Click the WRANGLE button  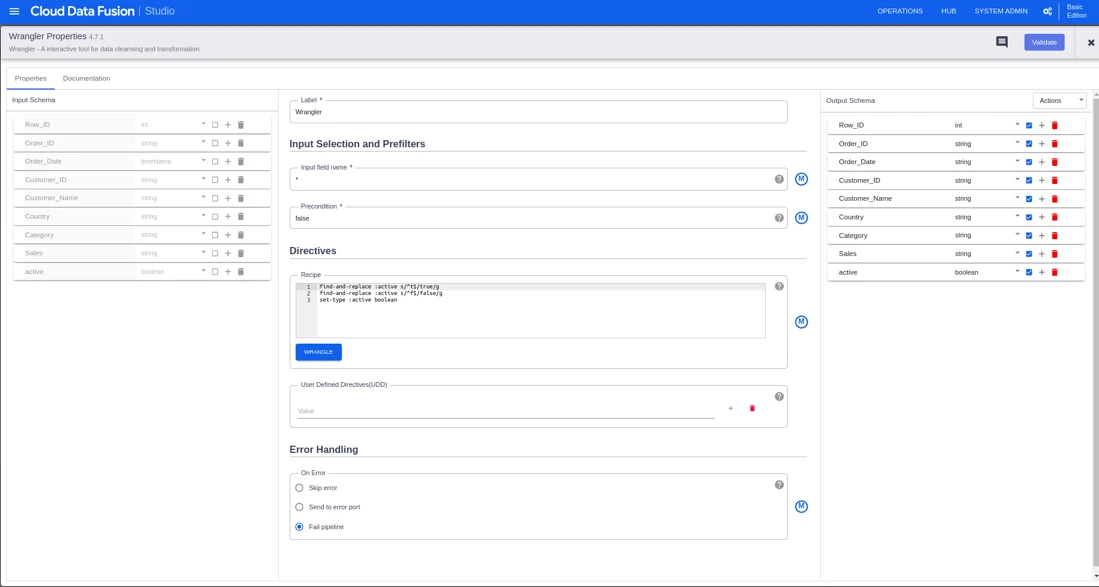pos(318,352)
